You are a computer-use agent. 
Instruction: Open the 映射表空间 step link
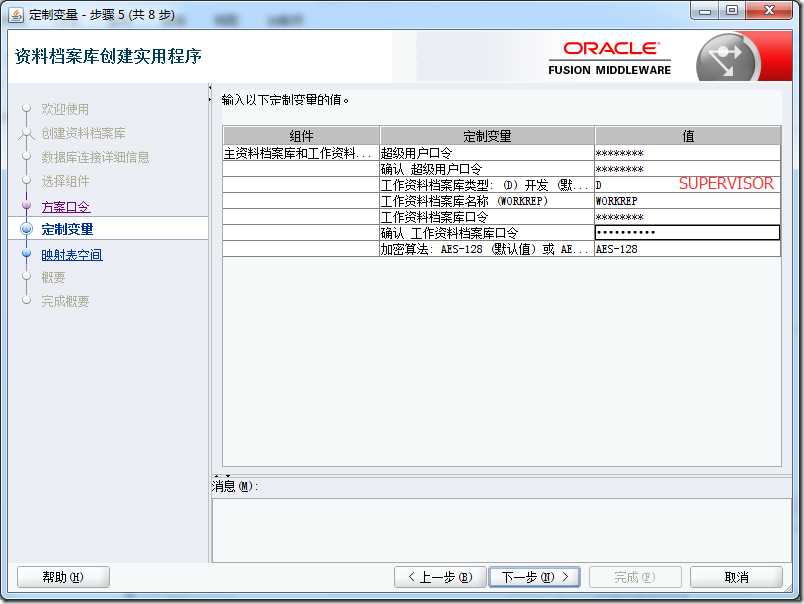click(72, 254)
